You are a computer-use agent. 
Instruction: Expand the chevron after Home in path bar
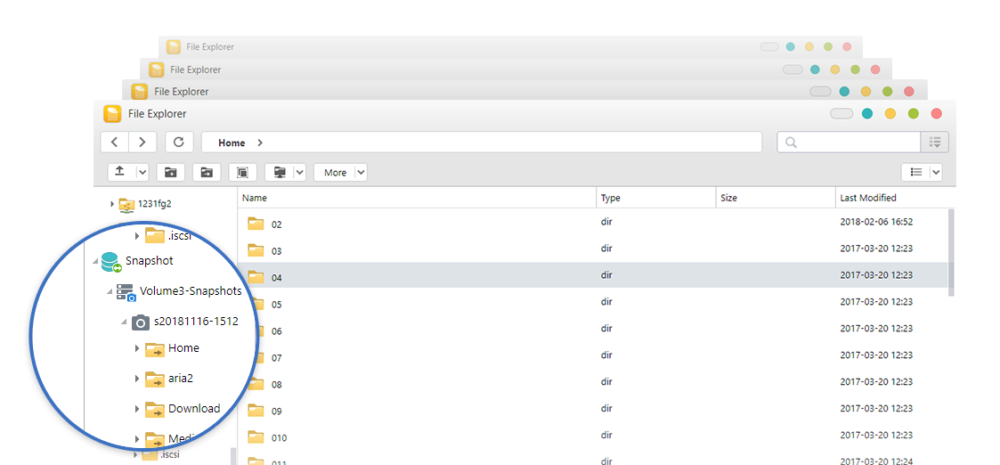click(260, 143)
